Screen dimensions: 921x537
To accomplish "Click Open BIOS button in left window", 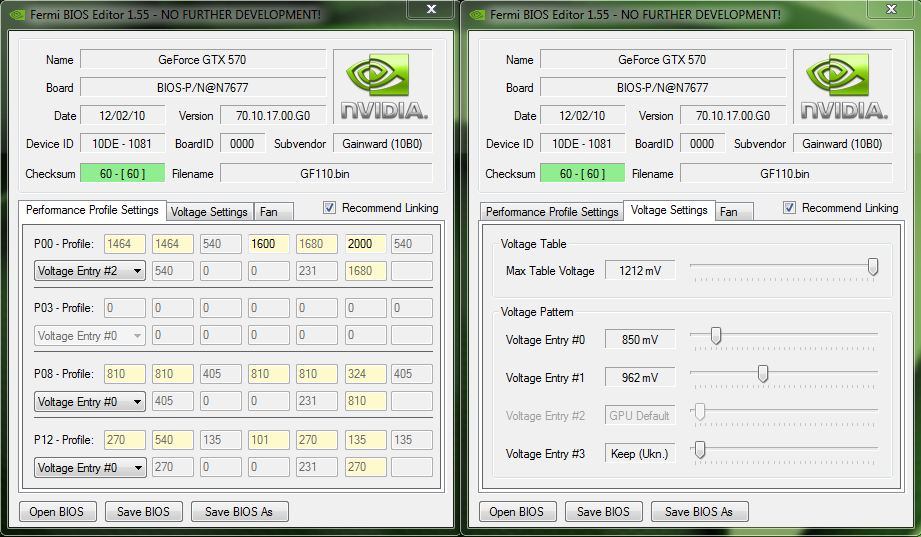I will pos(57,512).
